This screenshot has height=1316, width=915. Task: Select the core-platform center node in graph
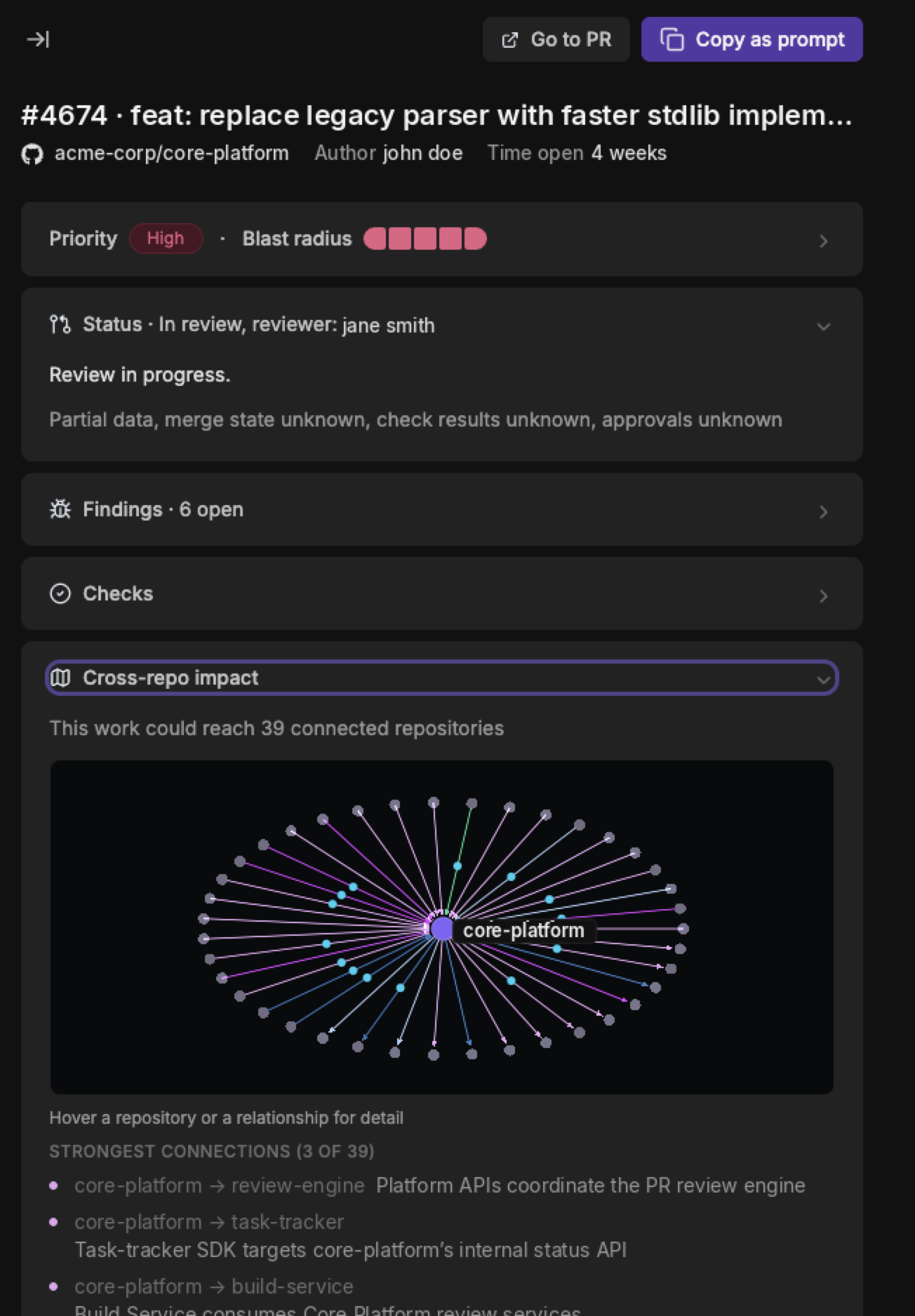coord(442,929)
